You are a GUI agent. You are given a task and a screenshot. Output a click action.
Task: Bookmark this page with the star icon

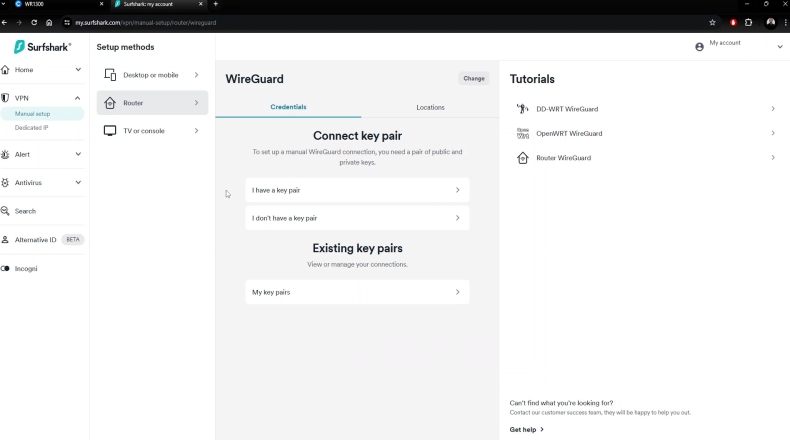coord(712,22)
